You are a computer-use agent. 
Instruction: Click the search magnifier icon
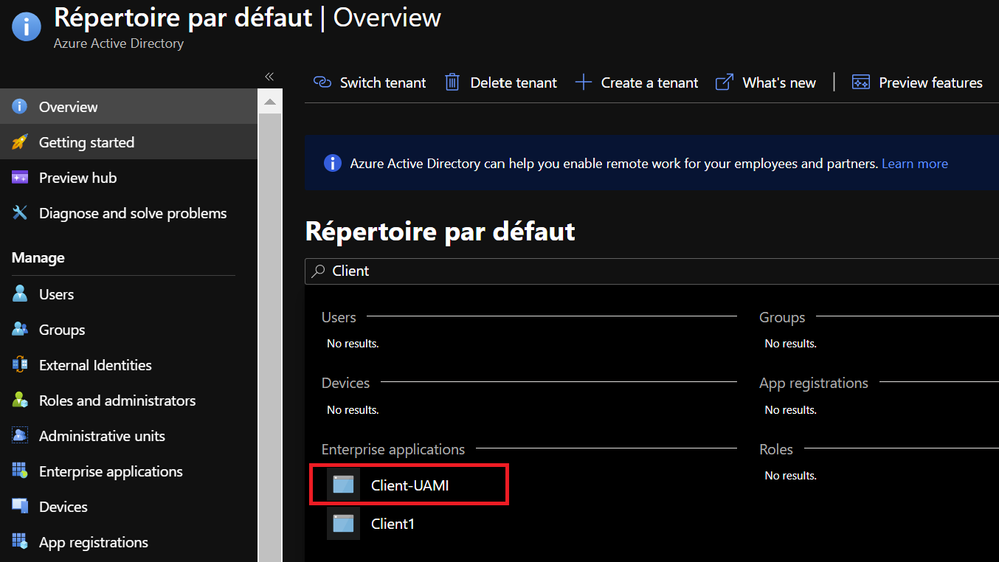[319, 271]
